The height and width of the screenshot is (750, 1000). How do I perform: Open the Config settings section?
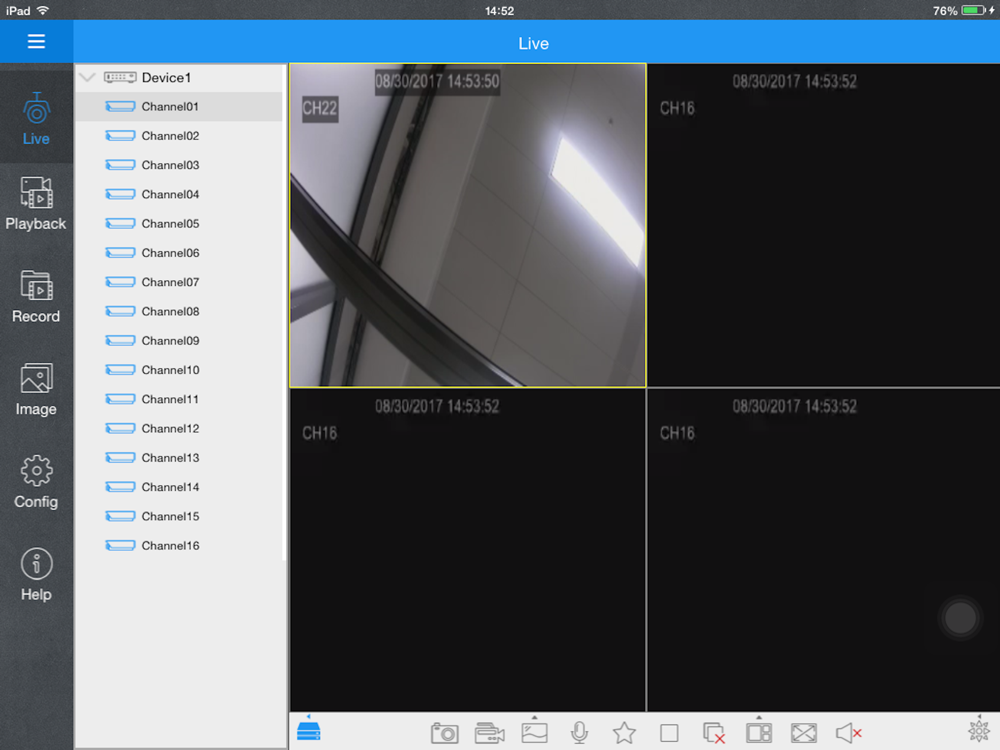tap(36, 482)
